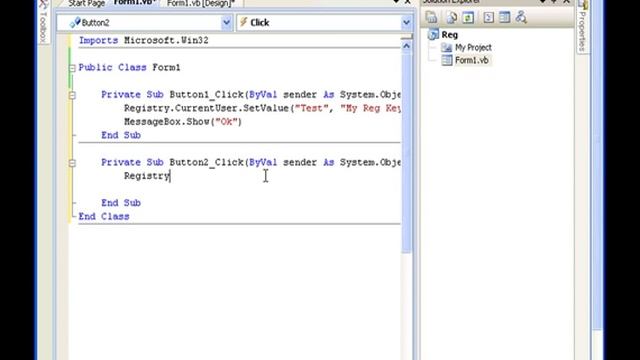
Task: Click the View Designer icon in Solution Explorer
Action: coord(504,18)
